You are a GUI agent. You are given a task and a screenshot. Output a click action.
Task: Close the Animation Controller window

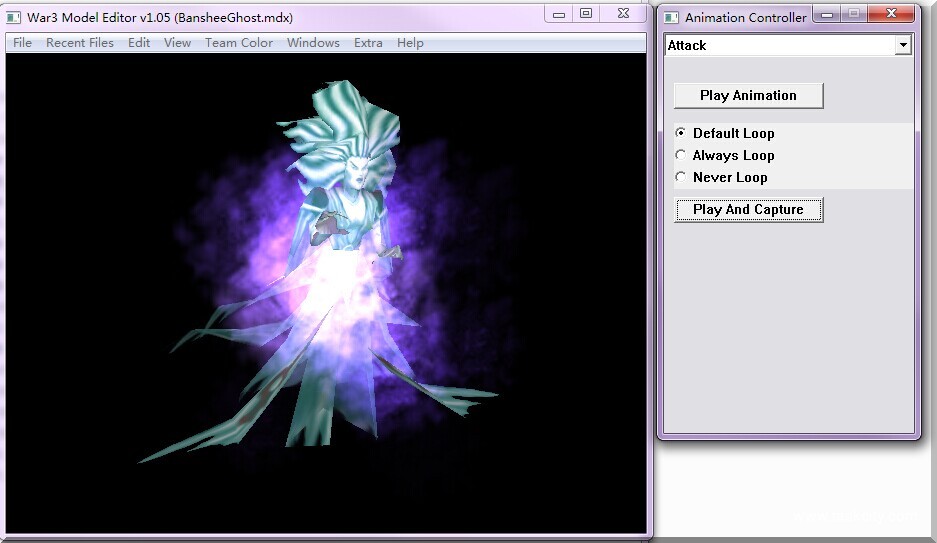click(889, 14)
